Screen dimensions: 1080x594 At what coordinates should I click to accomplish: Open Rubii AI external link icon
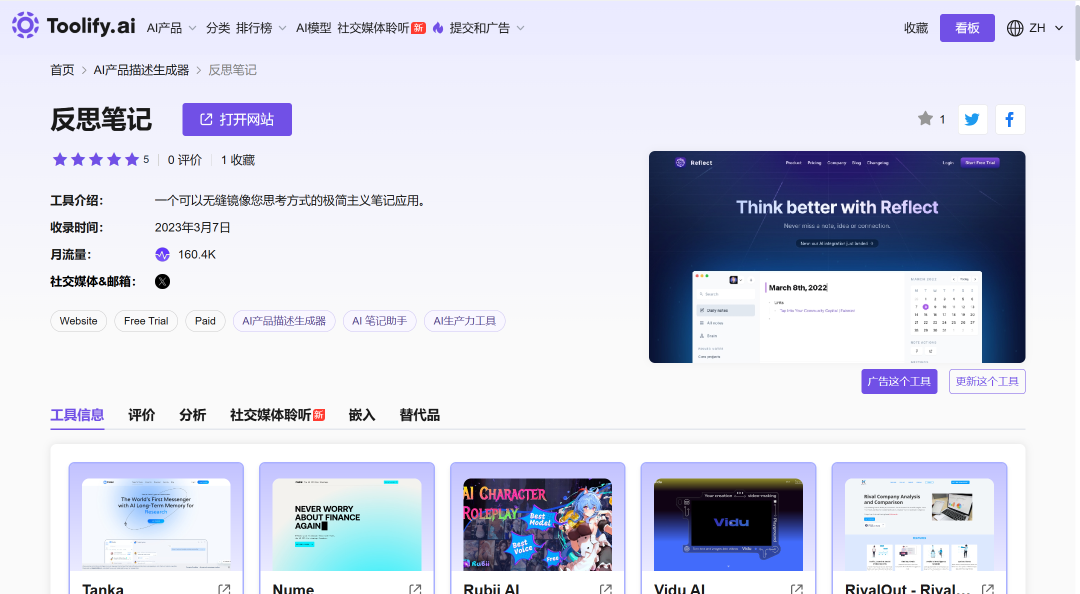606,589
